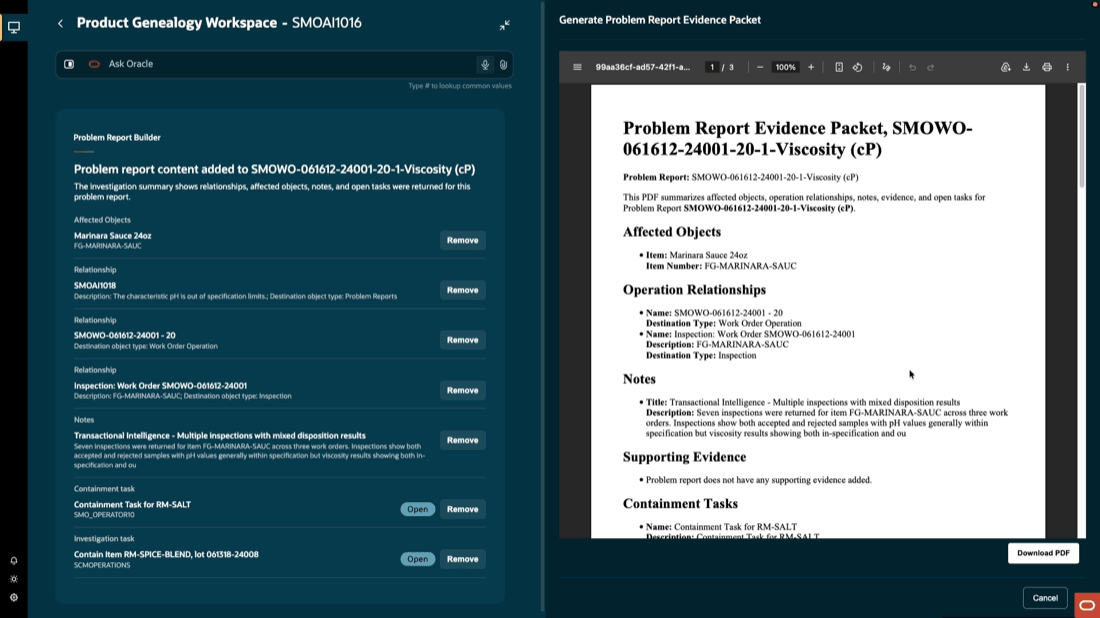Remove the SMOAI1018 relationship
The image size is (1100, 618).
coord(462,290)
